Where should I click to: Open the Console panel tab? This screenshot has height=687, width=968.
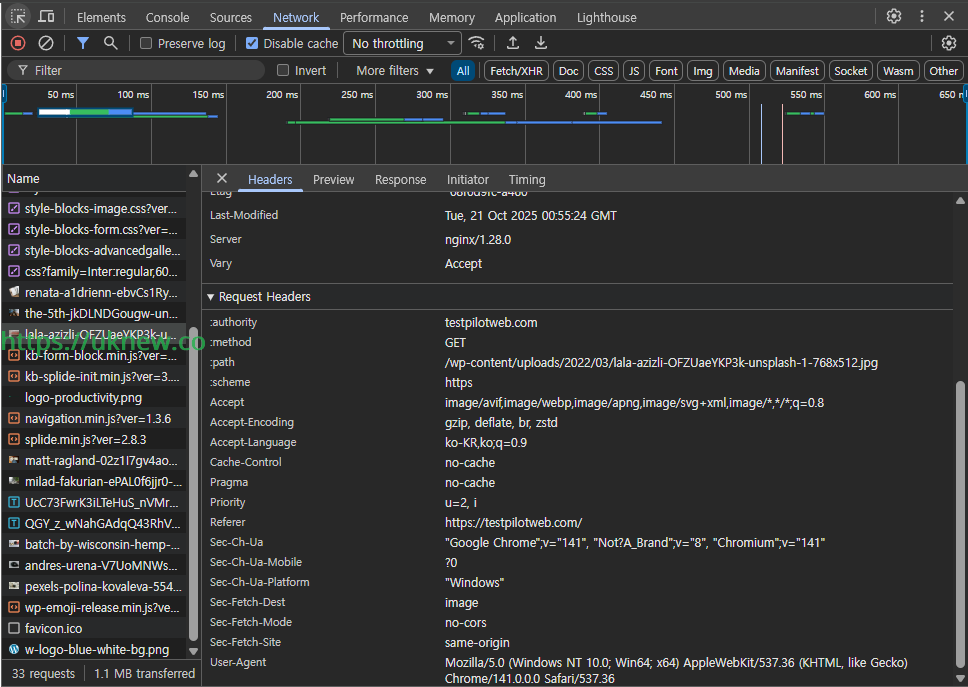click(x=167, y=17)
